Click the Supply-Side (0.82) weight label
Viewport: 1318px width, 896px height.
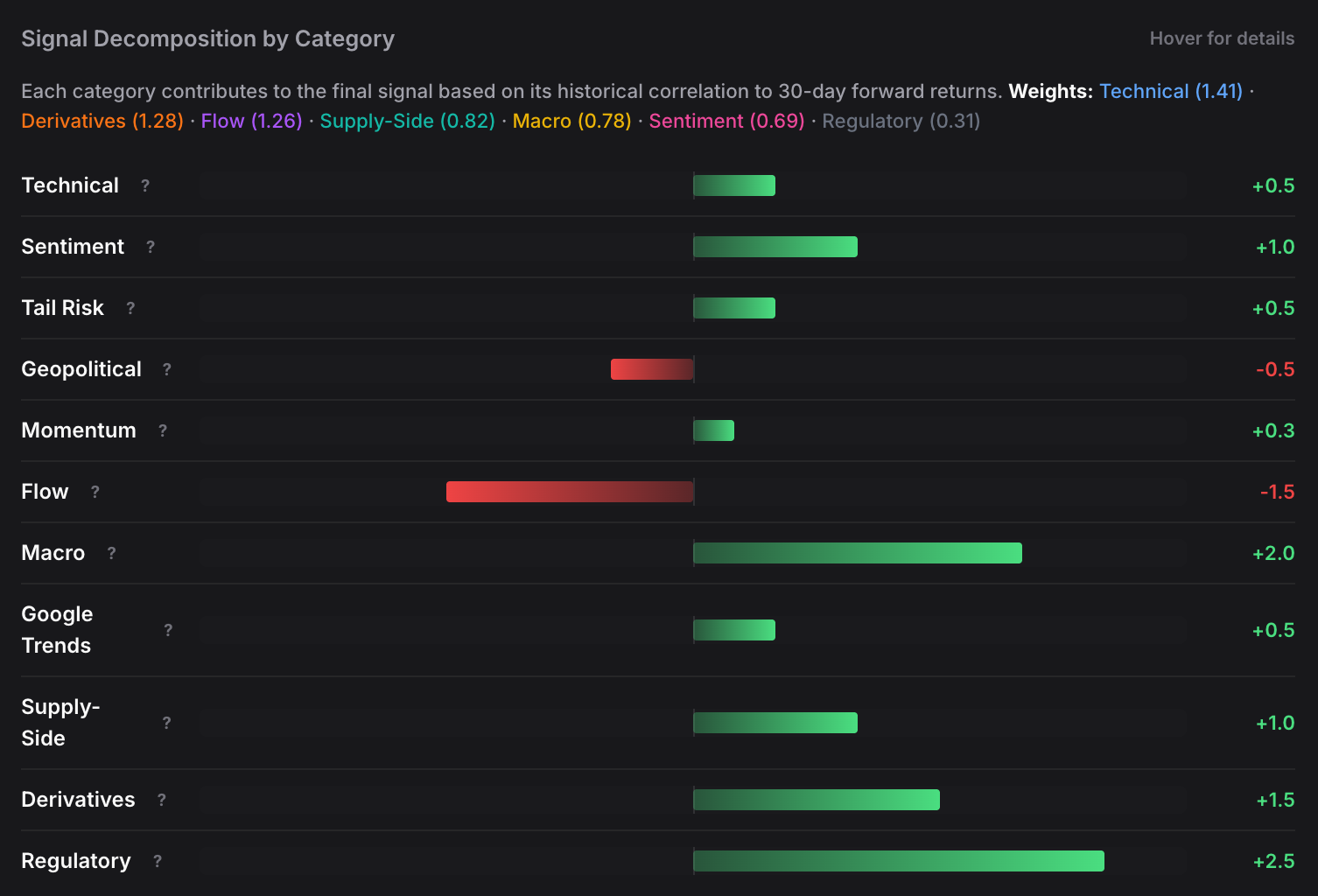[x=406, y=121]
